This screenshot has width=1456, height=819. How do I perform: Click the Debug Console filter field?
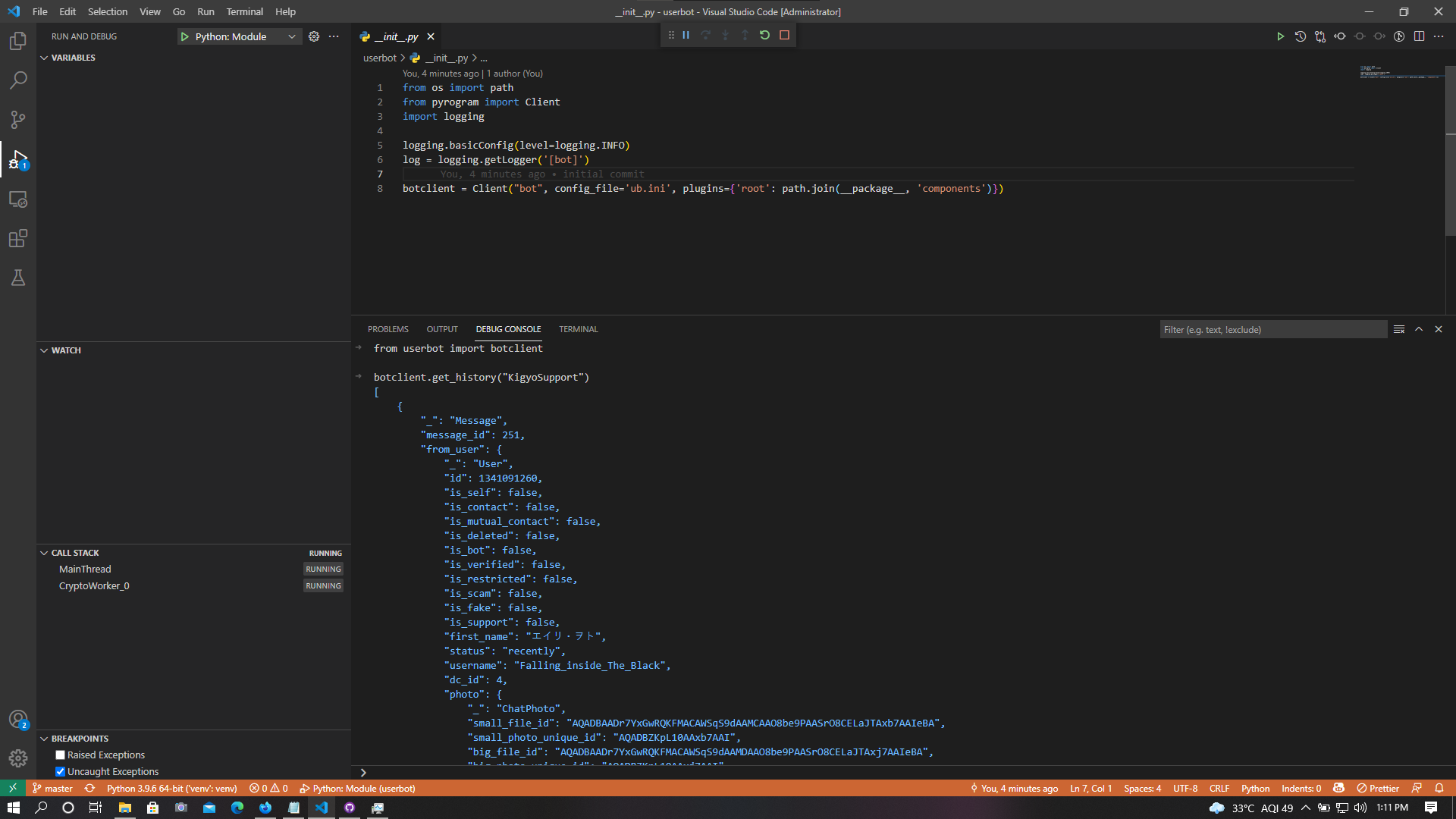pyautogui.click(x=1272, y=328)
